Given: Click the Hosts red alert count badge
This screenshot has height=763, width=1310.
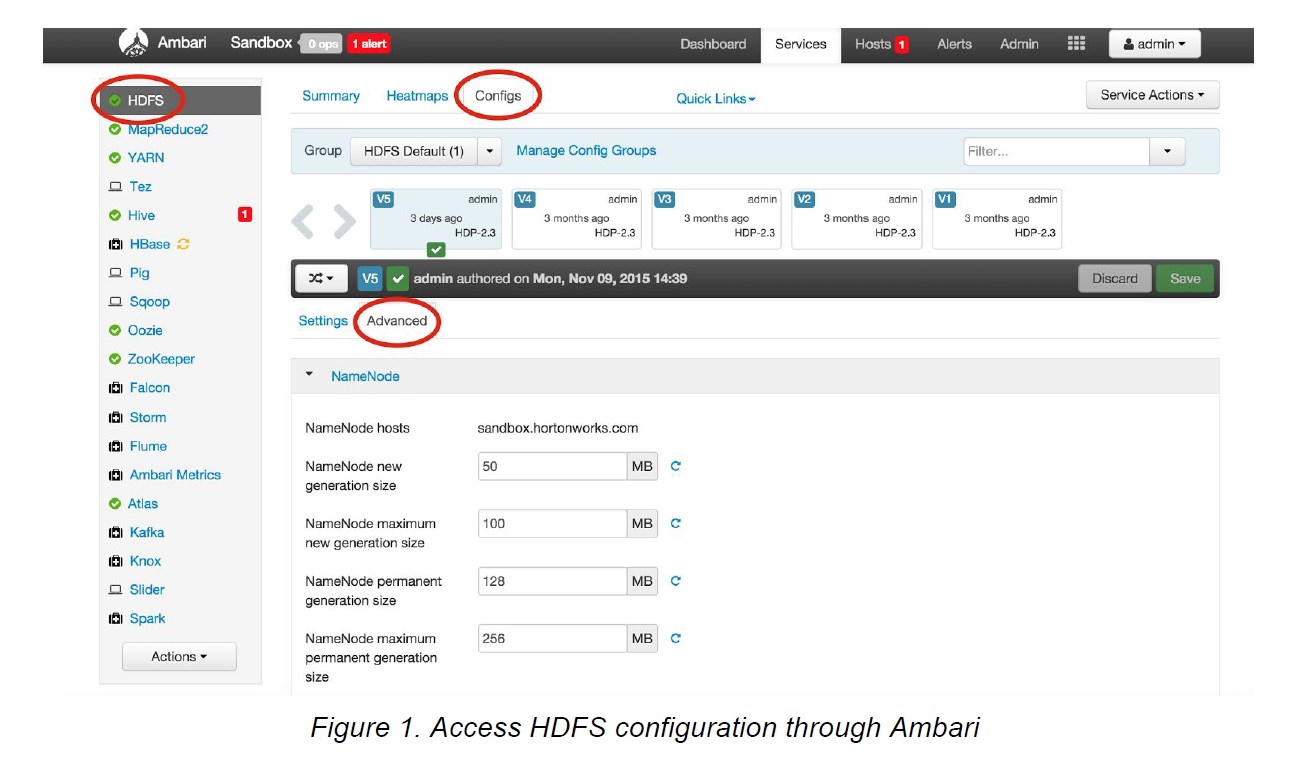Looking at the screenshot, I should (x=901, y=45).
